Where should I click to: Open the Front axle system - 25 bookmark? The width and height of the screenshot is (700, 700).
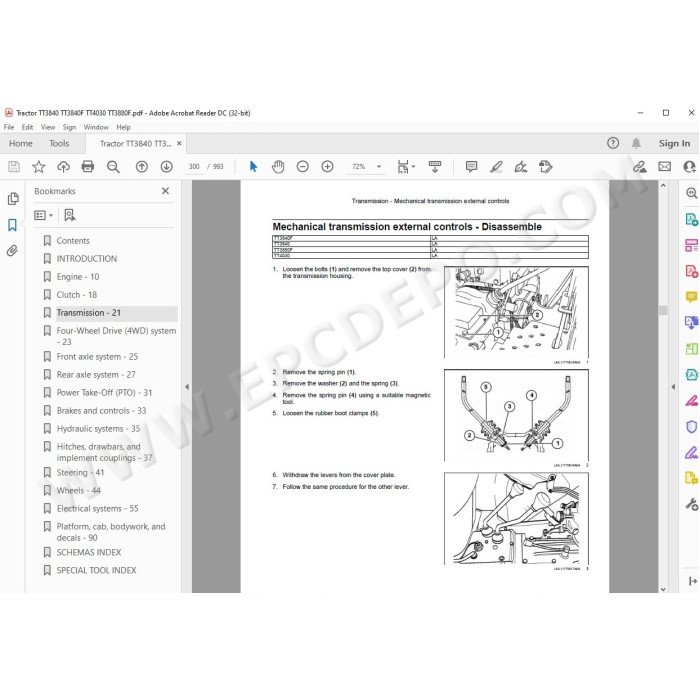[97, 357]
